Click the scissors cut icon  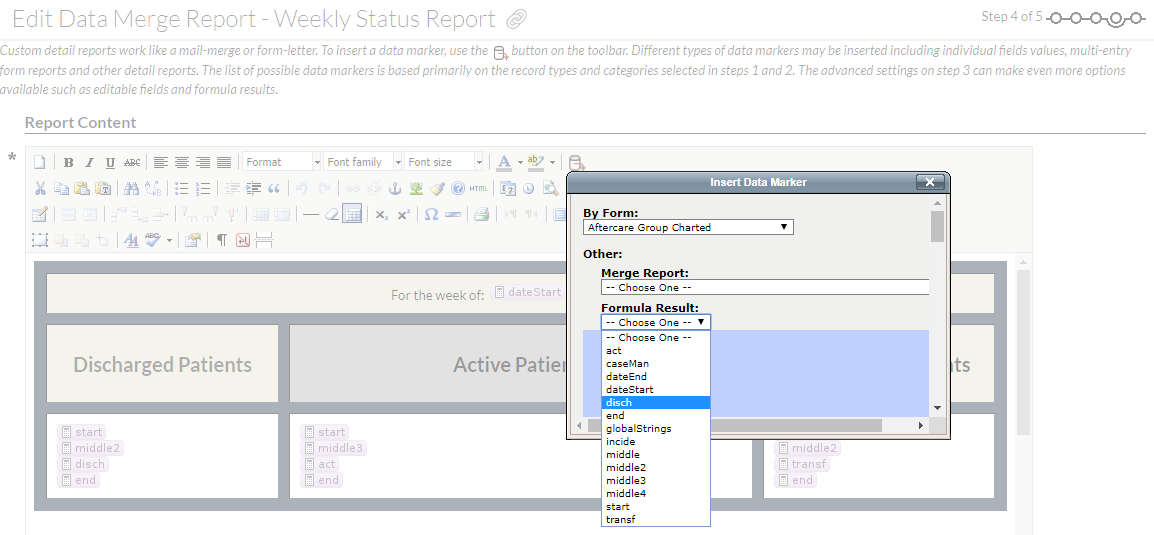40,188
